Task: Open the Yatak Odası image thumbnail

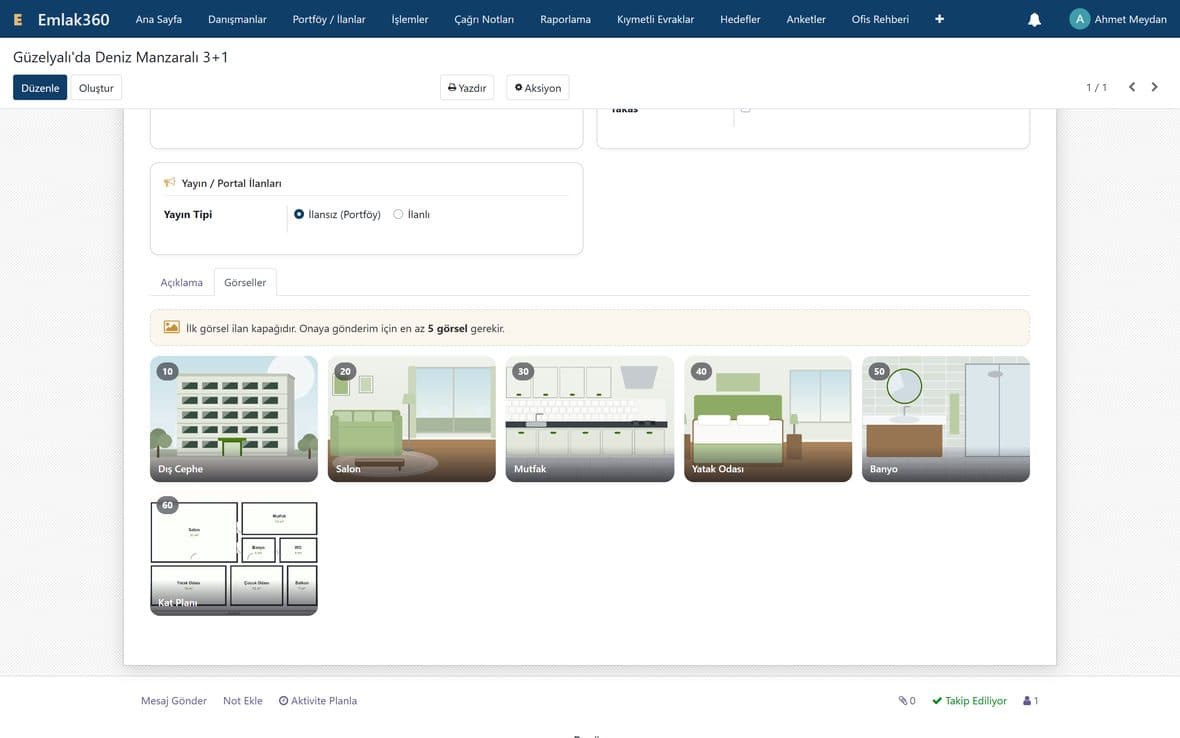Action: pos(768,419)
